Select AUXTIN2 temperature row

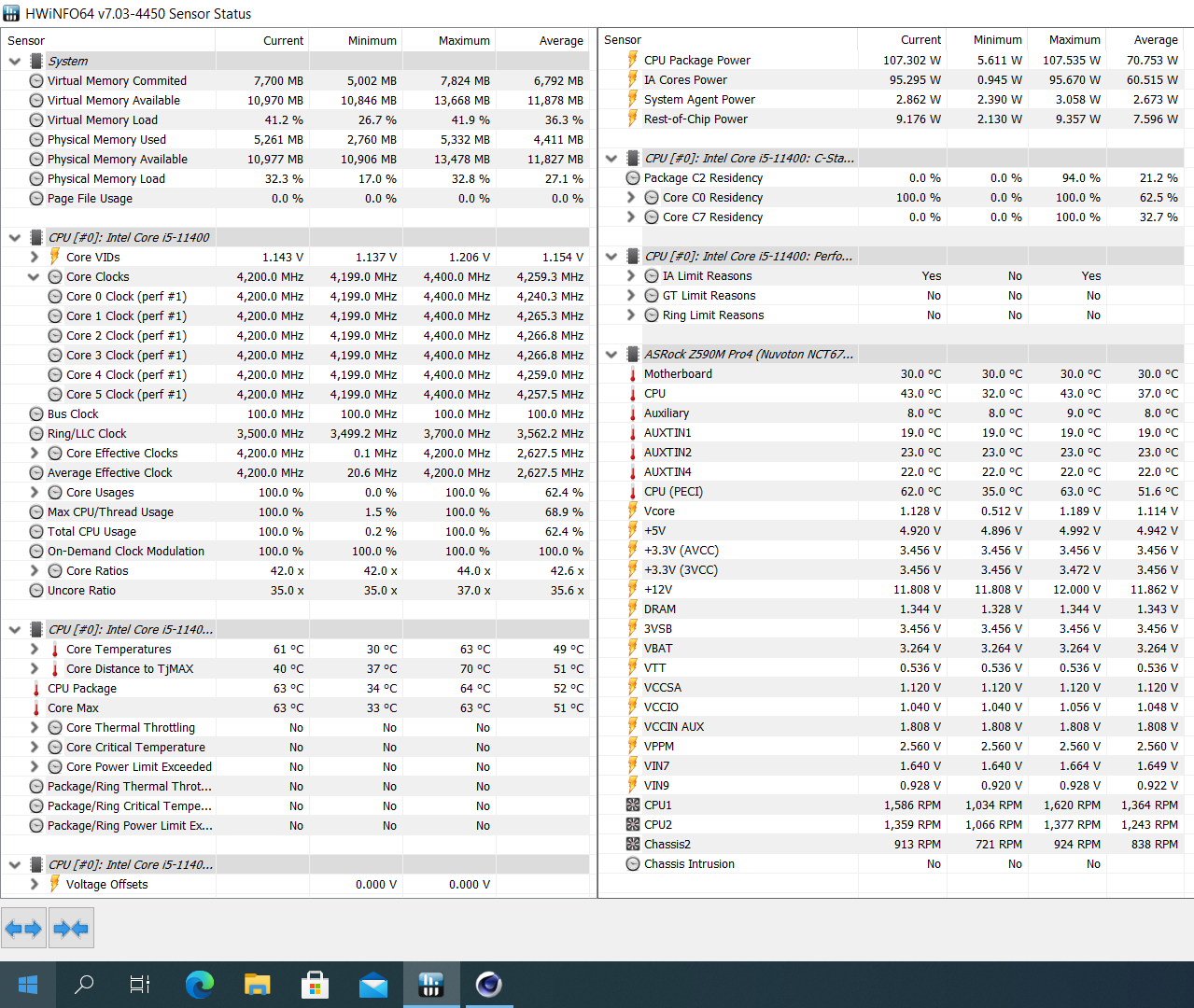pos(892,452)
